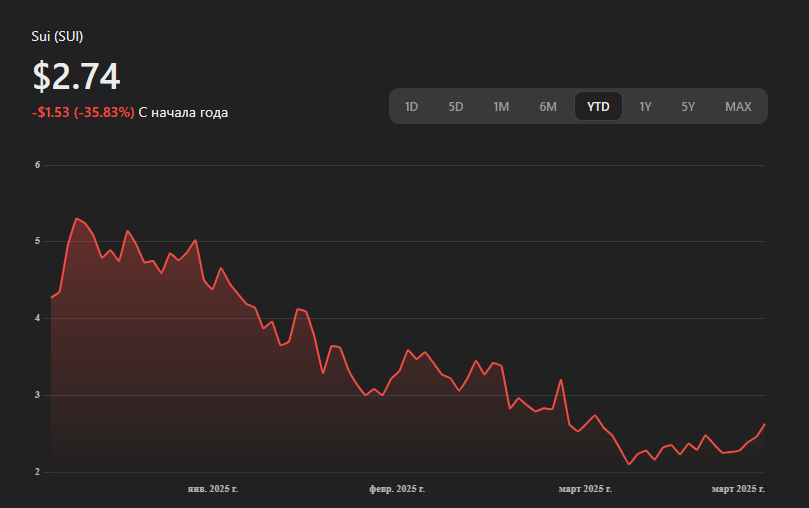Select the 1M time range
Screen dimensions: 809x508
point(501,107)
